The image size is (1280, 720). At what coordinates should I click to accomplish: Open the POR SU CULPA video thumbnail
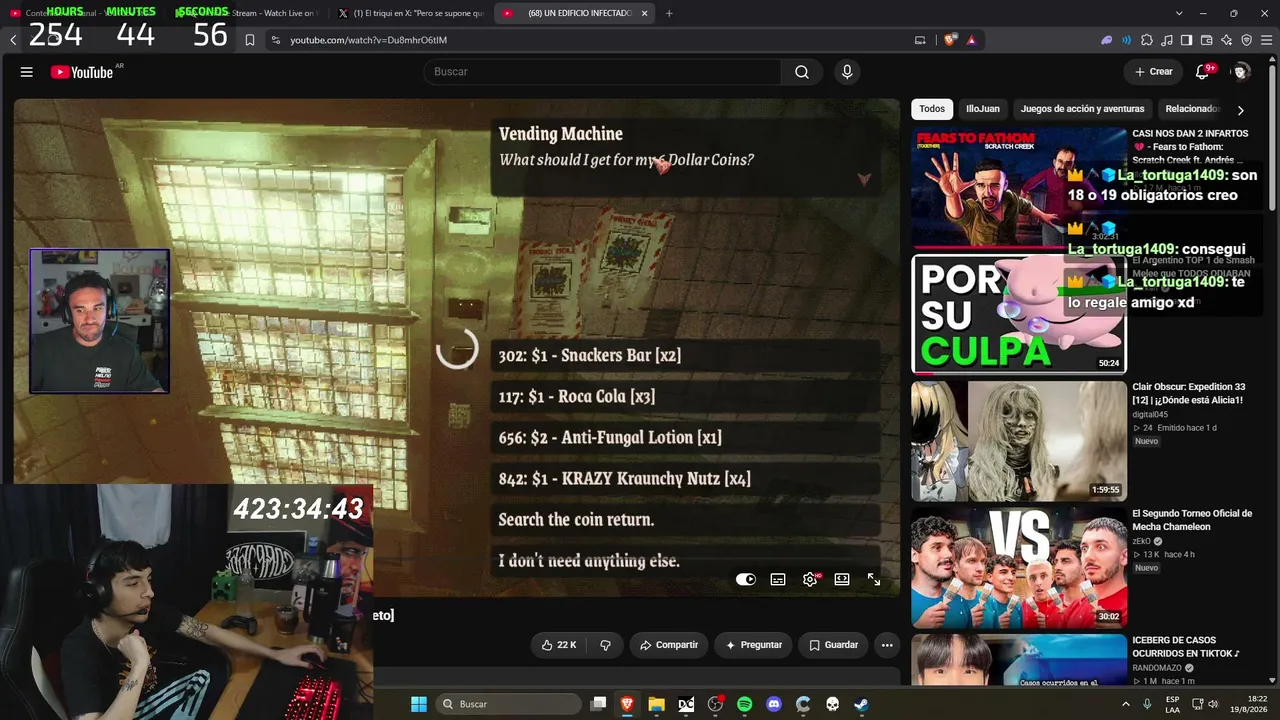pos(1019,314)
